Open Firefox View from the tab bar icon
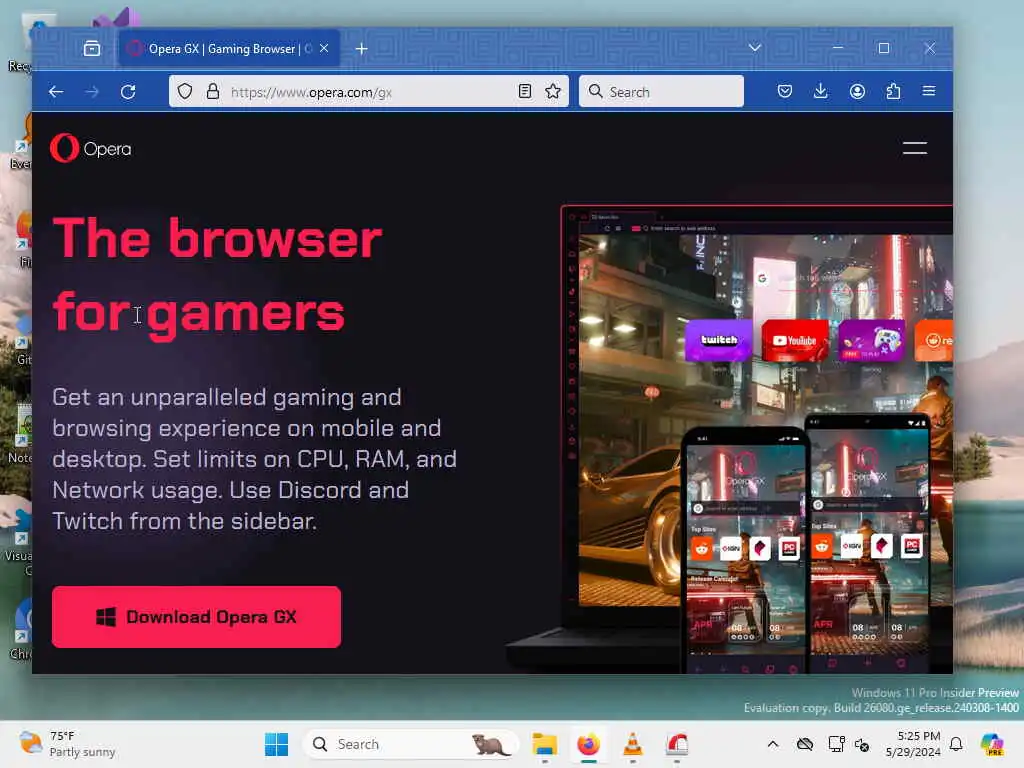Image resolution: width=1024 pixels, height=768 pixels. click(92, 48)
